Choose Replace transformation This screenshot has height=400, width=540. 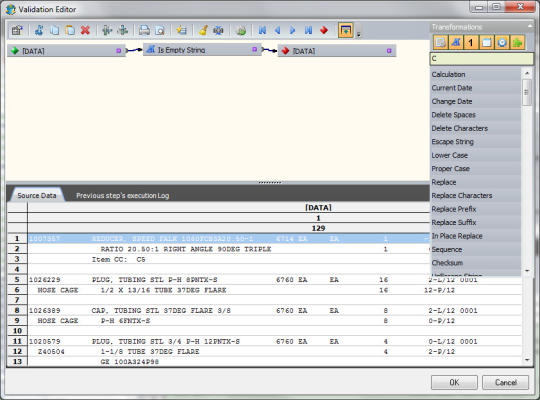pyautogui.click(x=475, y=182)
